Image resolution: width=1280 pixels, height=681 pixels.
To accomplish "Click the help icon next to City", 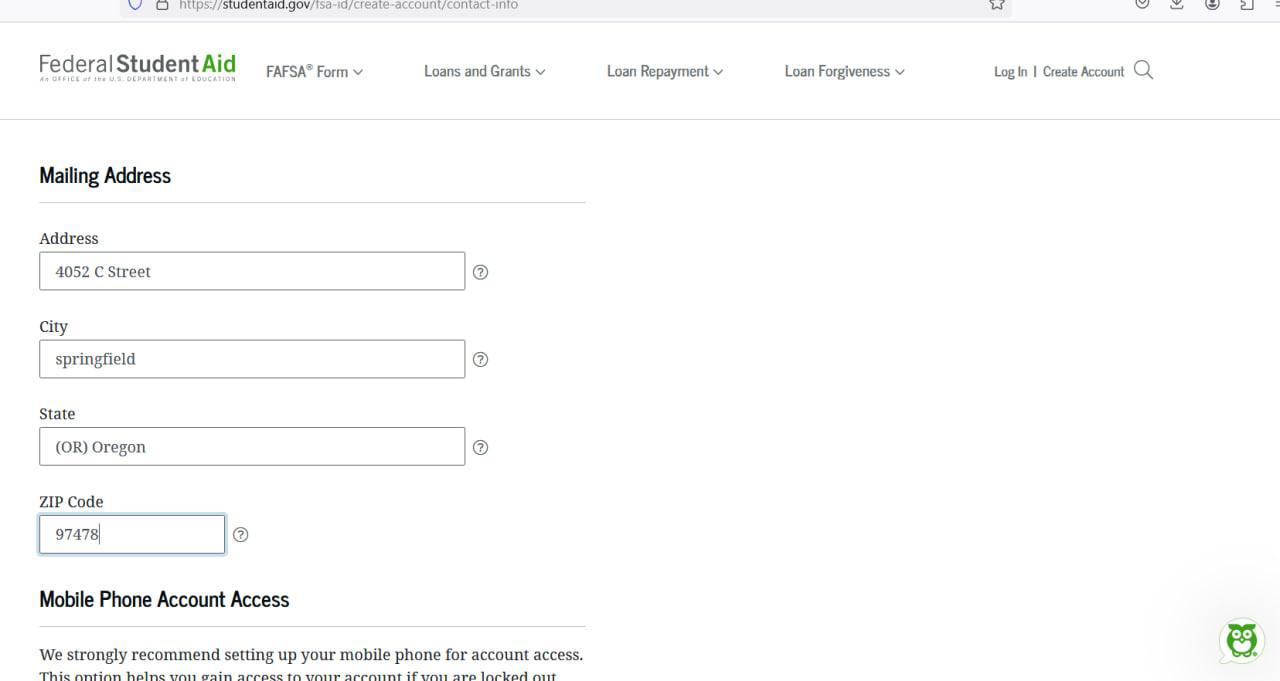I will [480, 359].
